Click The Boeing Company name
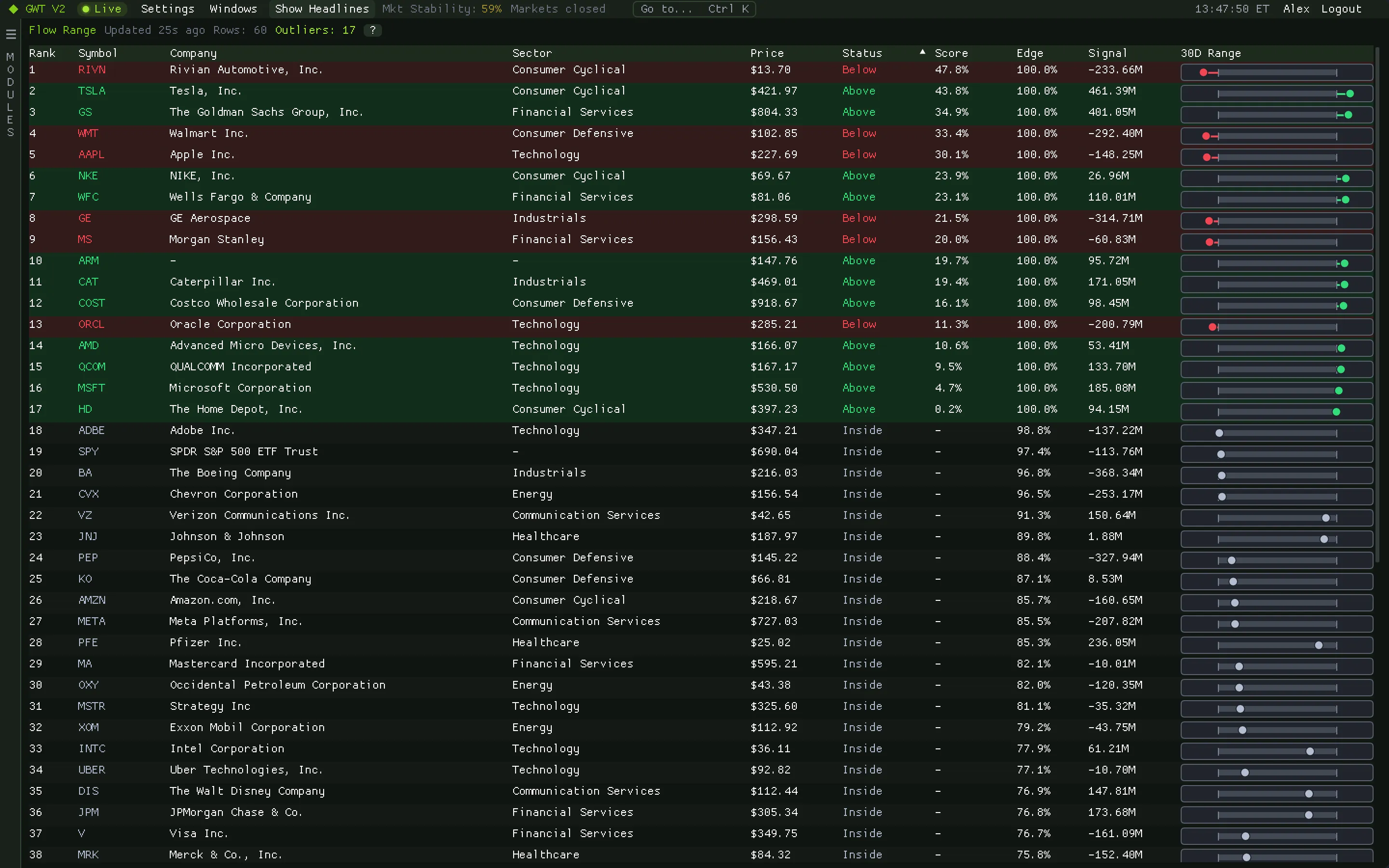The image size is (1389, 868). tap(230, 473)
